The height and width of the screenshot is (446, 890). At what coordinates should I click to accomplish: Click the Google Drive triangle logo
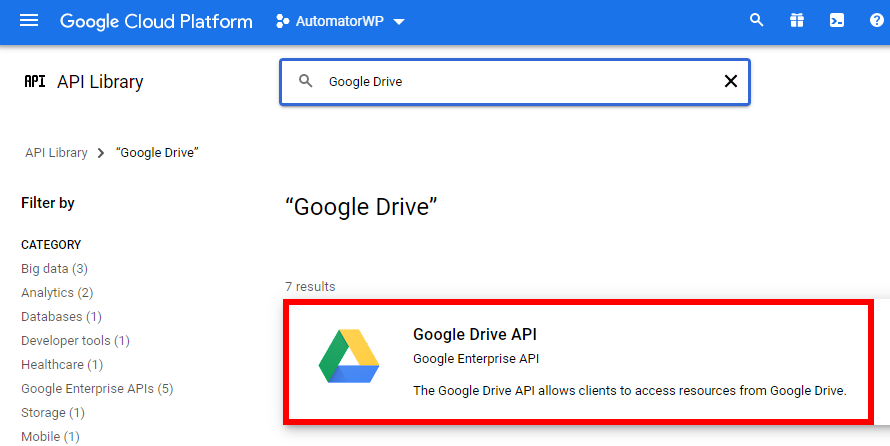pyautogui.click(x=349, y=356)
